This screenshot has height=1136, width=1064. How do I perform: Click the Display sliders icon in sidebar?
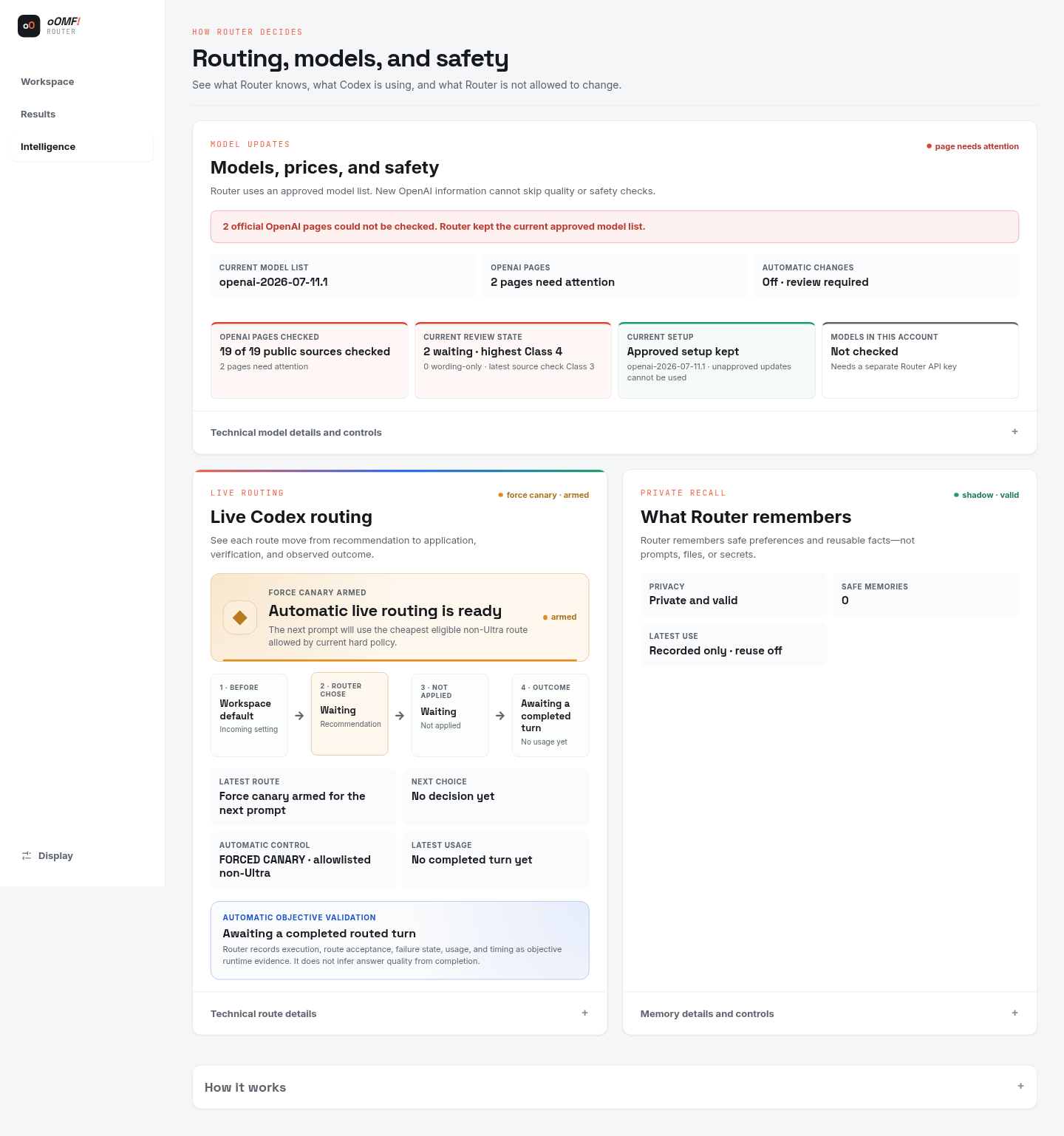point(27,855)
